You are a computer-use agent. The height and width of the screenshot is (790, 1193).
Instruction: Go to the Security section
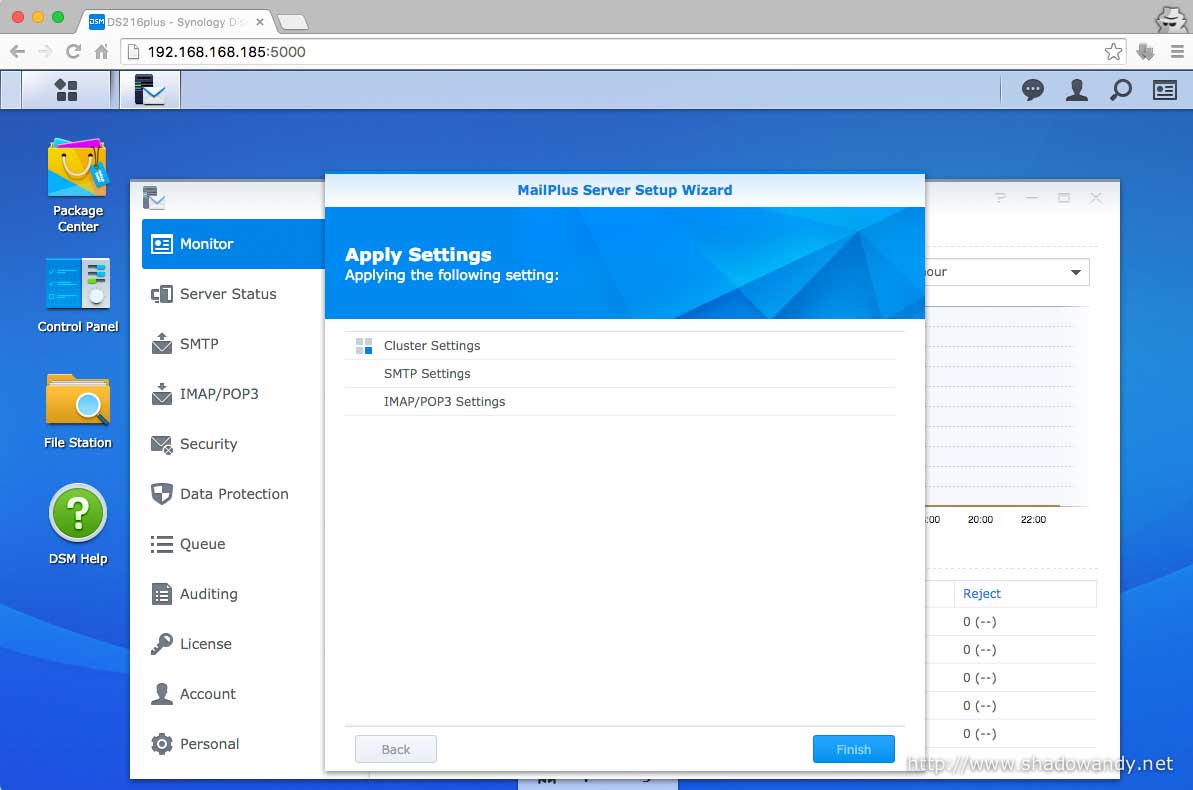tap(208, 444)
